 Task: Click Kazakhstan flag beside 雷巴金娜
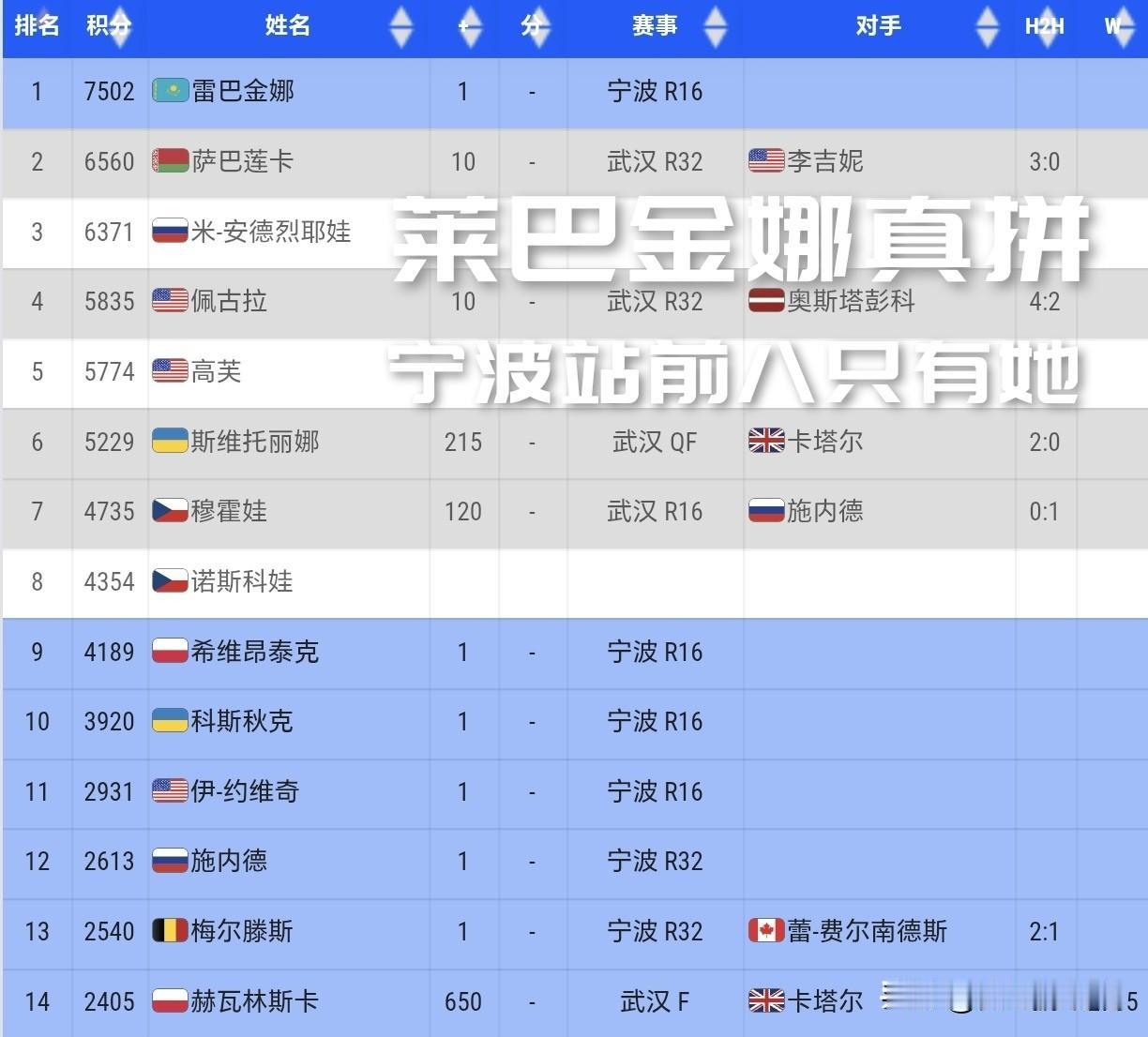click(x=171, y=91)
